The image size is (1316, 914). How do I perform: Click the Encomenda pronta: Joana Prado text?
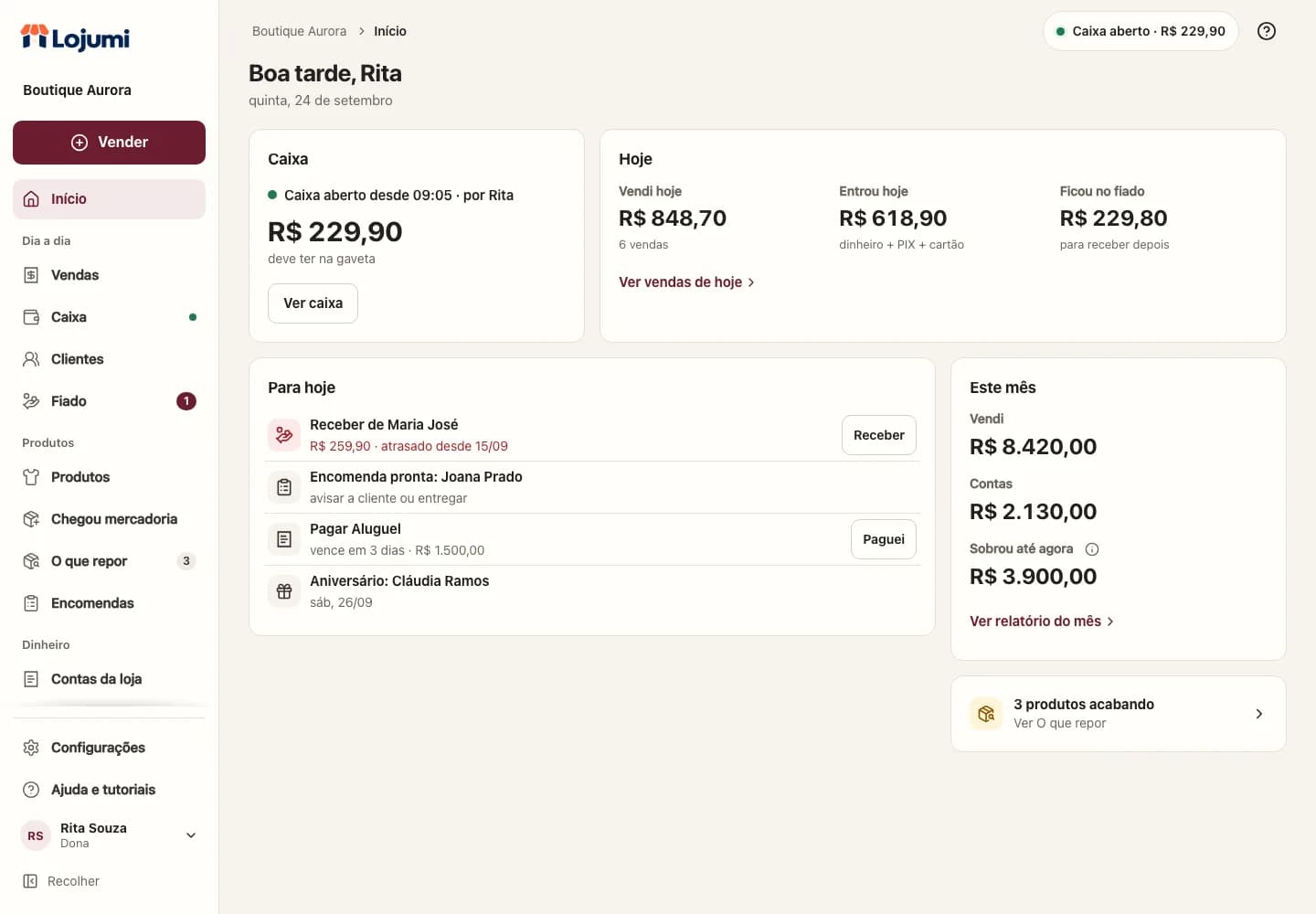pos(416,477)
